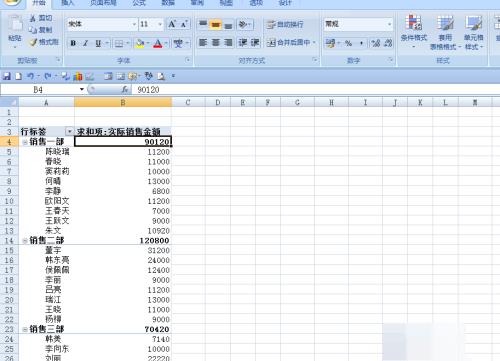The width and height of the screenshot is (500, 361).
Task: Center the cell text horizontally
Action: pos(216,43)
